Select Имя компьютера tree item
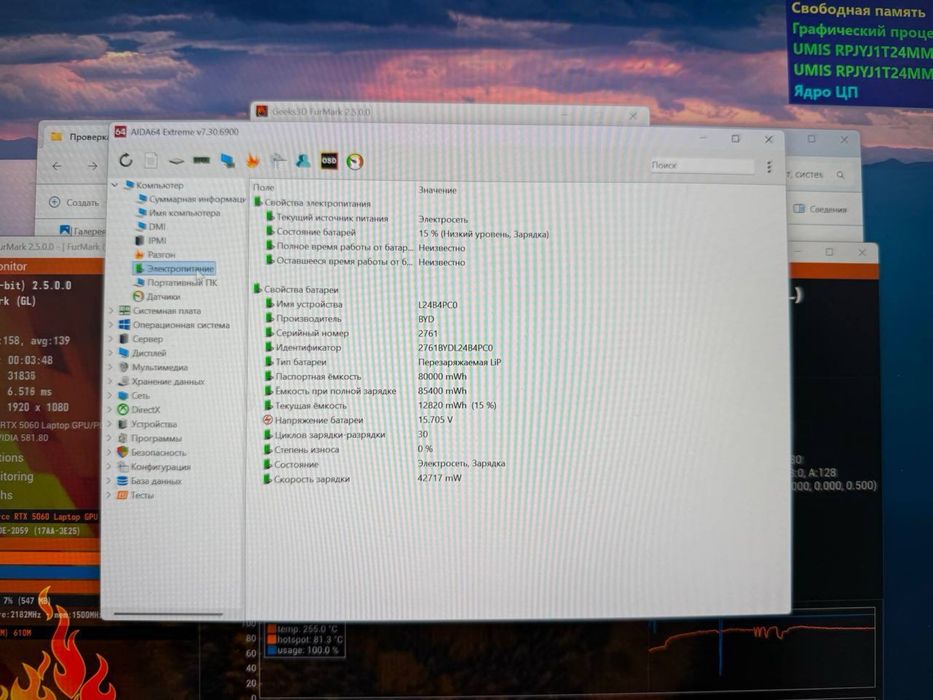This screenshot has height=700, width=933. point(179,212)
